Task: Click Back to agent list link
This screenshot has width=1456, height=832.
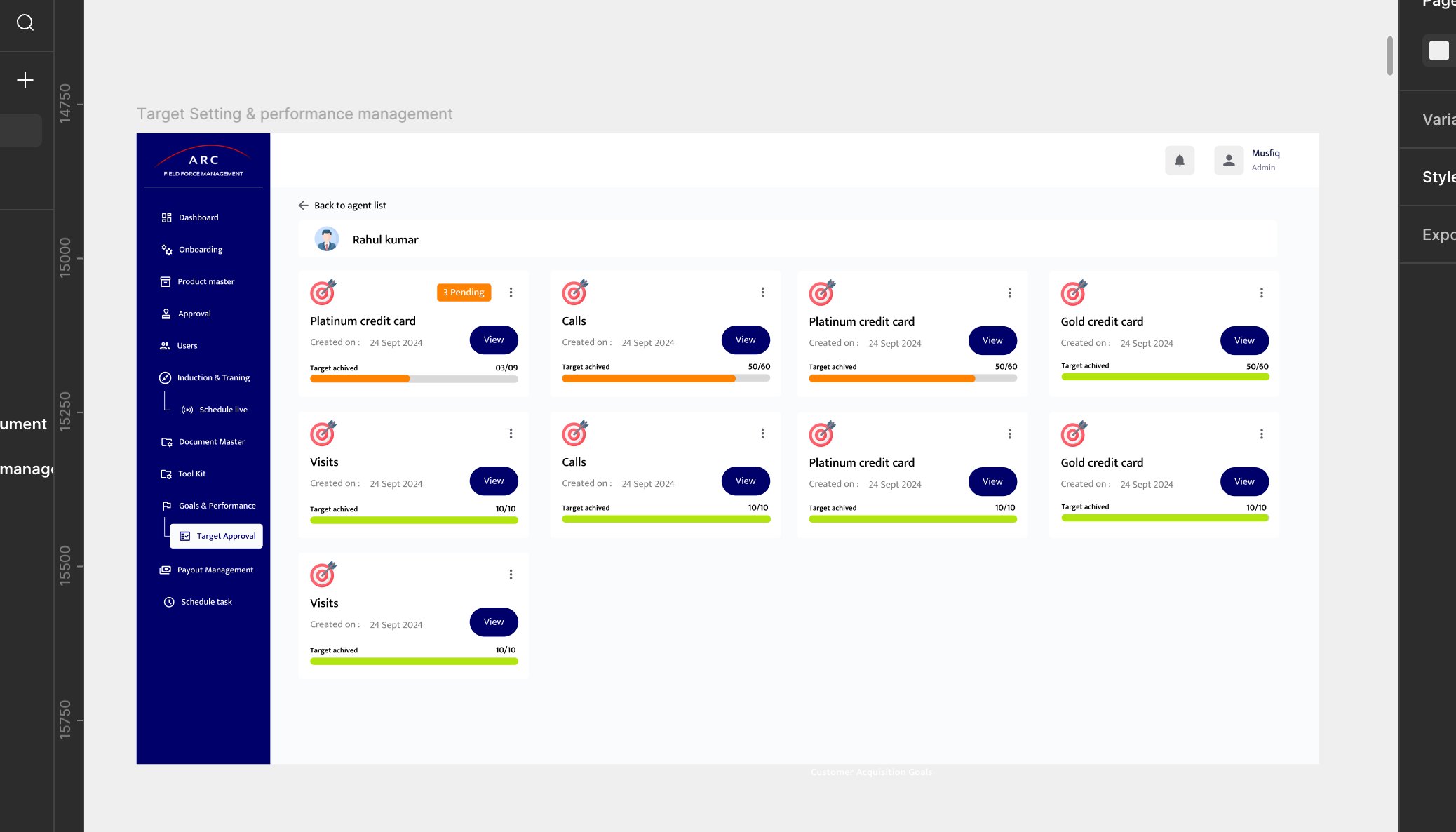Action: [x=350, y=206]
